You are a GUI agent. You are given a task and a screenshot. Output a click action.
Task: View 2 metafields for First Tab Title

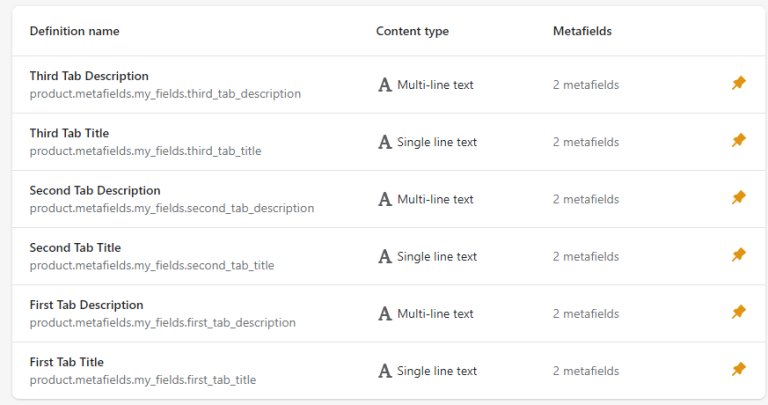coord(586,371)
